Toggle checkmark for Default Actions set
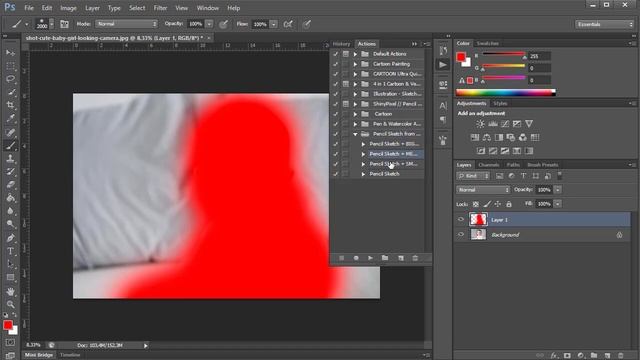640x360 pixels. 336,54
